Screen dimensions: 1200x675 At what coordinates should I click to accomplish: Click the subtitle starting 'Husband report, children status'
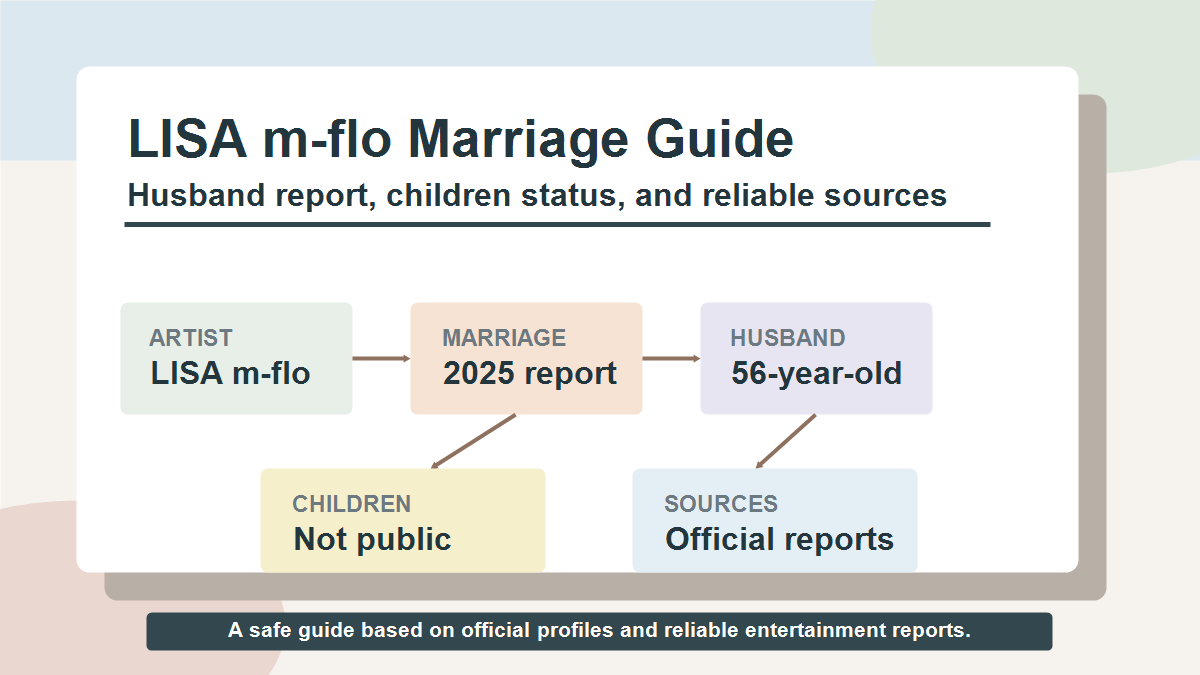coord(537,195)
